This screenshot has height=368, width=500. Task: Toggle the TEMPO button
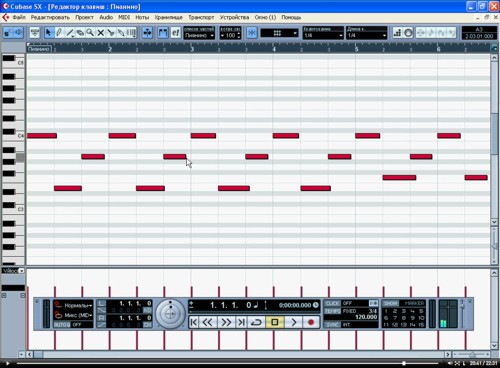pos(332,311)
